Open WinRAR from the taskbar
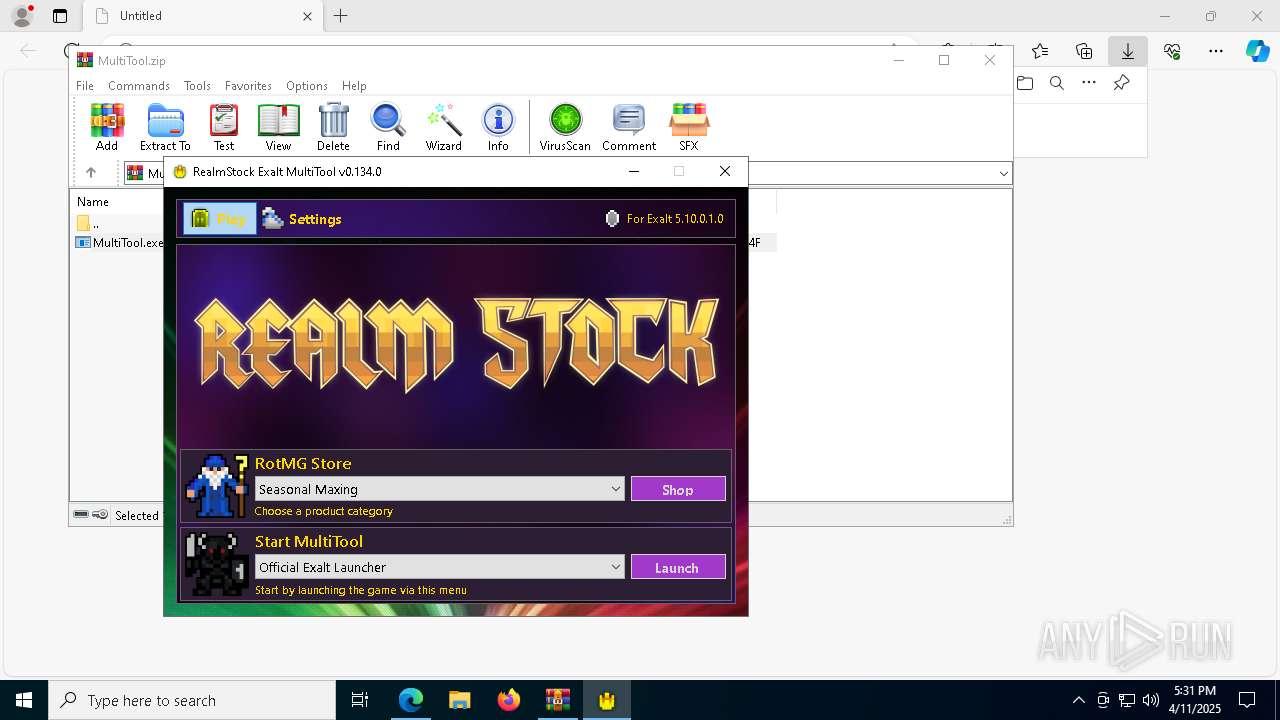 coord(557,700)
